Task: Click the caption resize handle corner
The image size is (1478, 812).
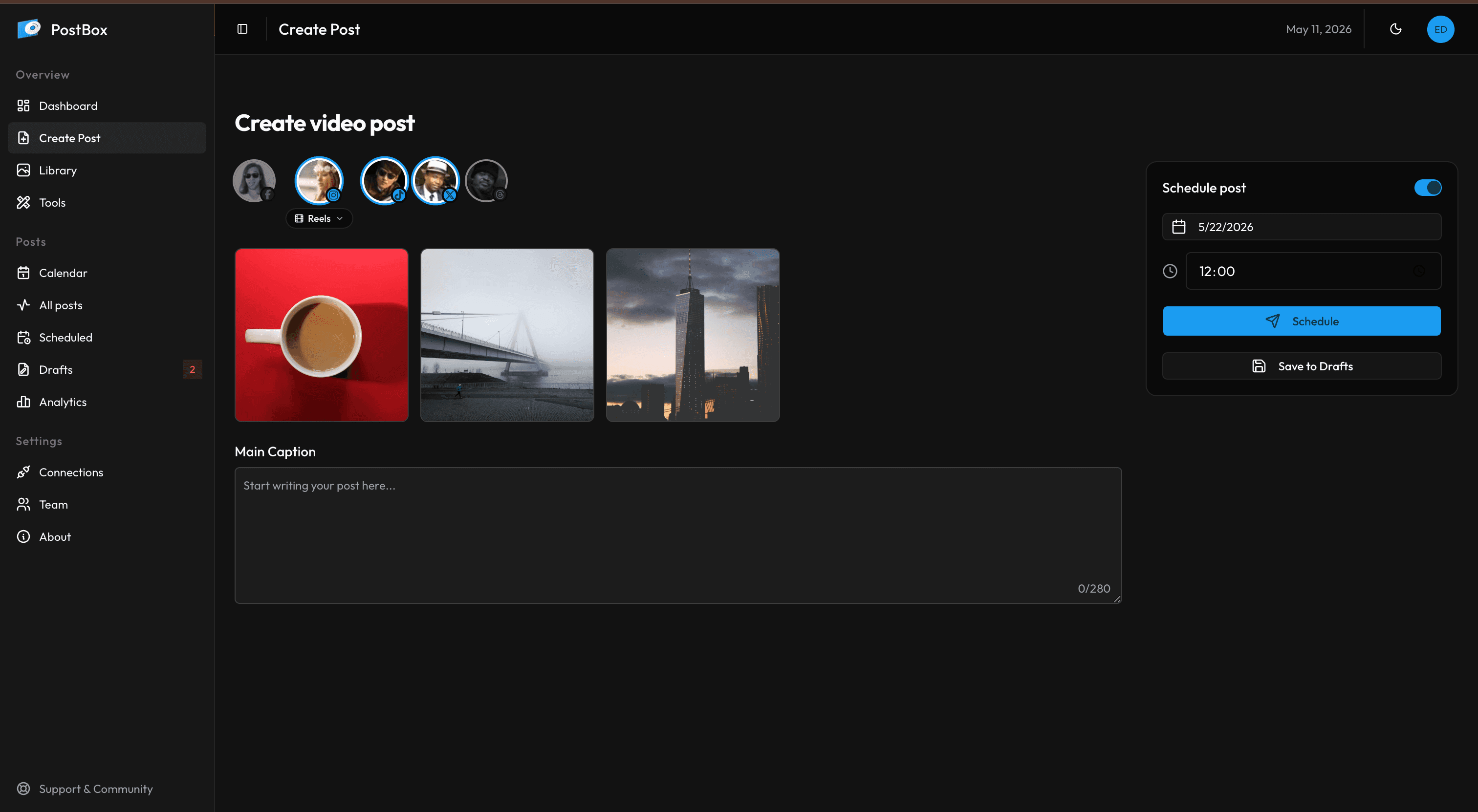Action: tap(1117, 599)
